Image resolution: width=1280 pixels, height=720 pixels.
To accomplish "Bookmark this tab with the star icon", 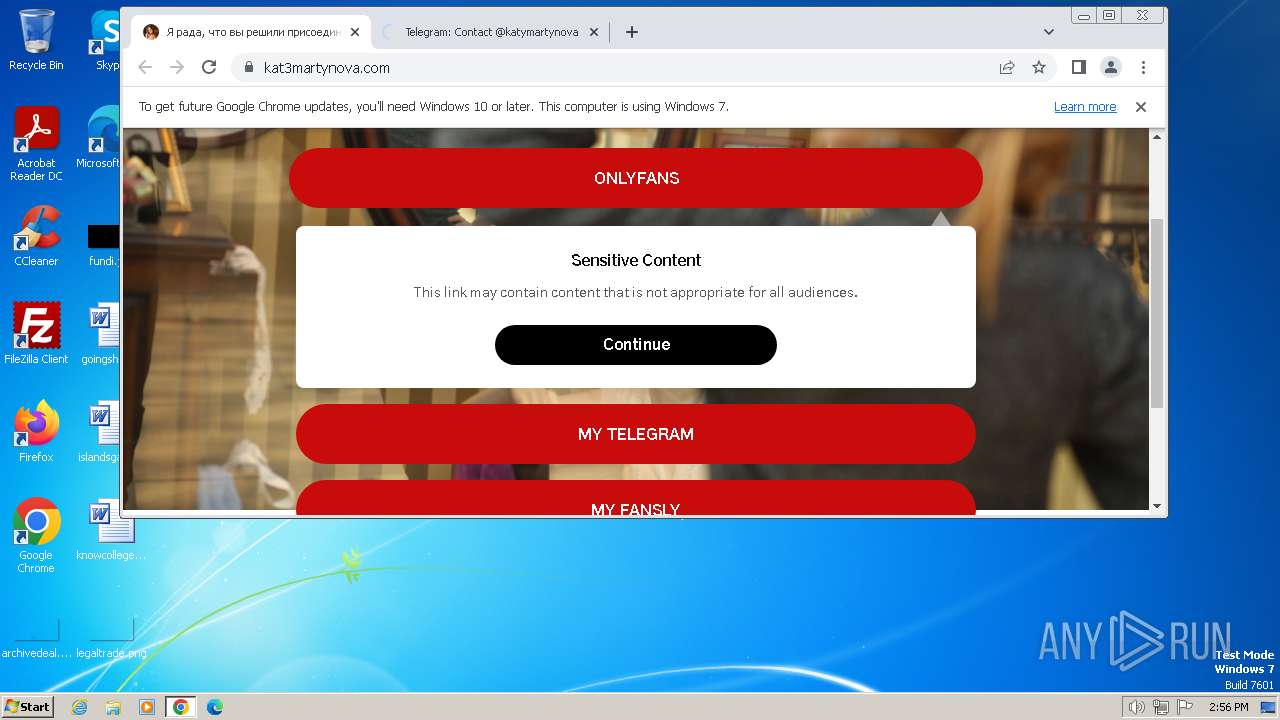I will pyautogui.click(x=1039, y=67).
